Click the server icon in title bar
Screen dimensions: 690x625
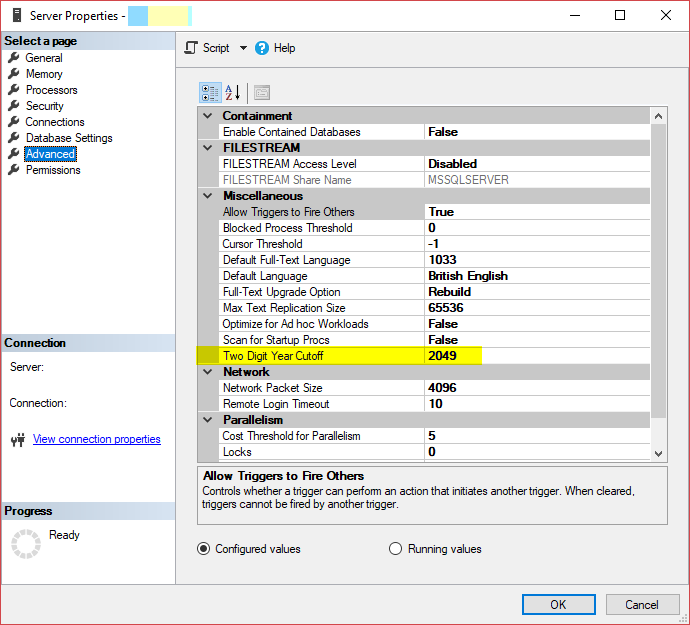click(17, 15)
